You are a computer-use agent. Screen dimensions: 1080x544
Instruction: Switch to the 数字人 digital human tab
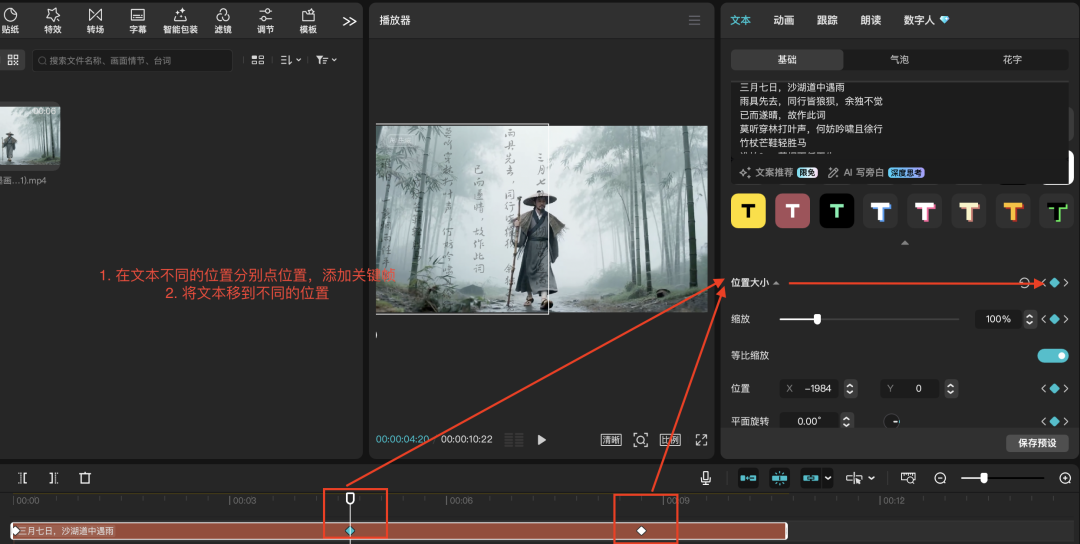[x=926, y=21]
